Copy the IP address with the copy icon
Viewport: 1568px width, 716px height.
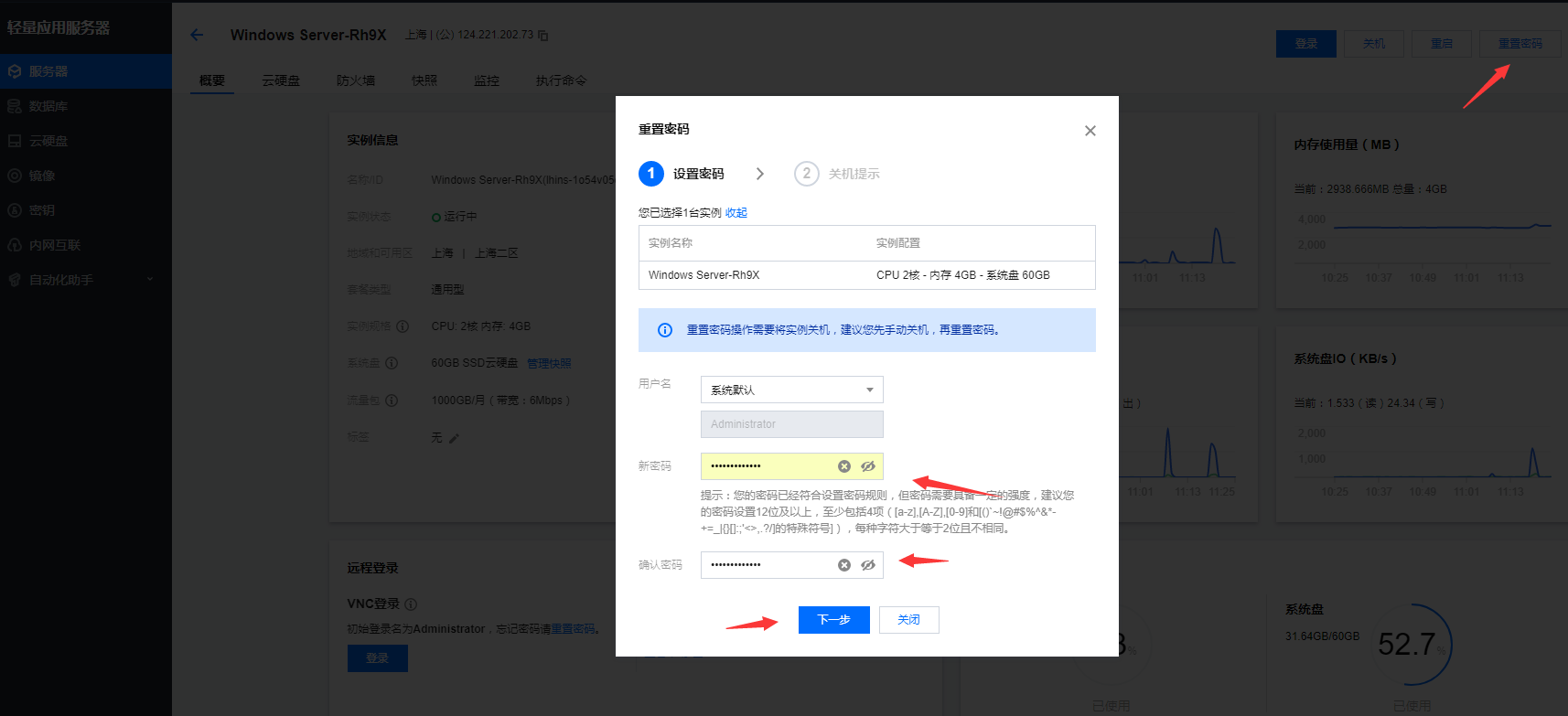[x=543, y=36]
